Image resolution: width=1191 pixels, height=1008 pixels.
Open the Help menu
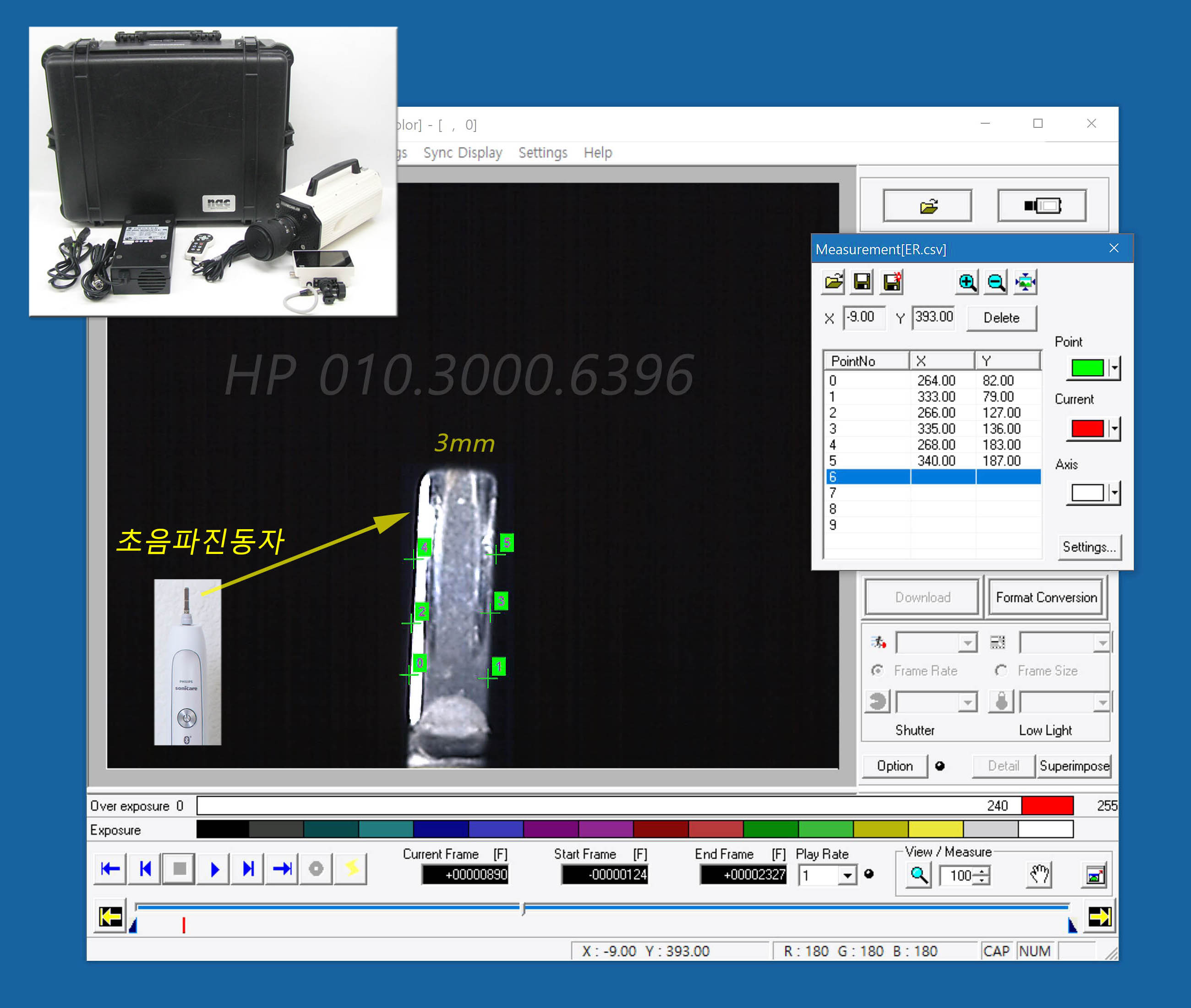pyautogui.click(x=597, y=153)
